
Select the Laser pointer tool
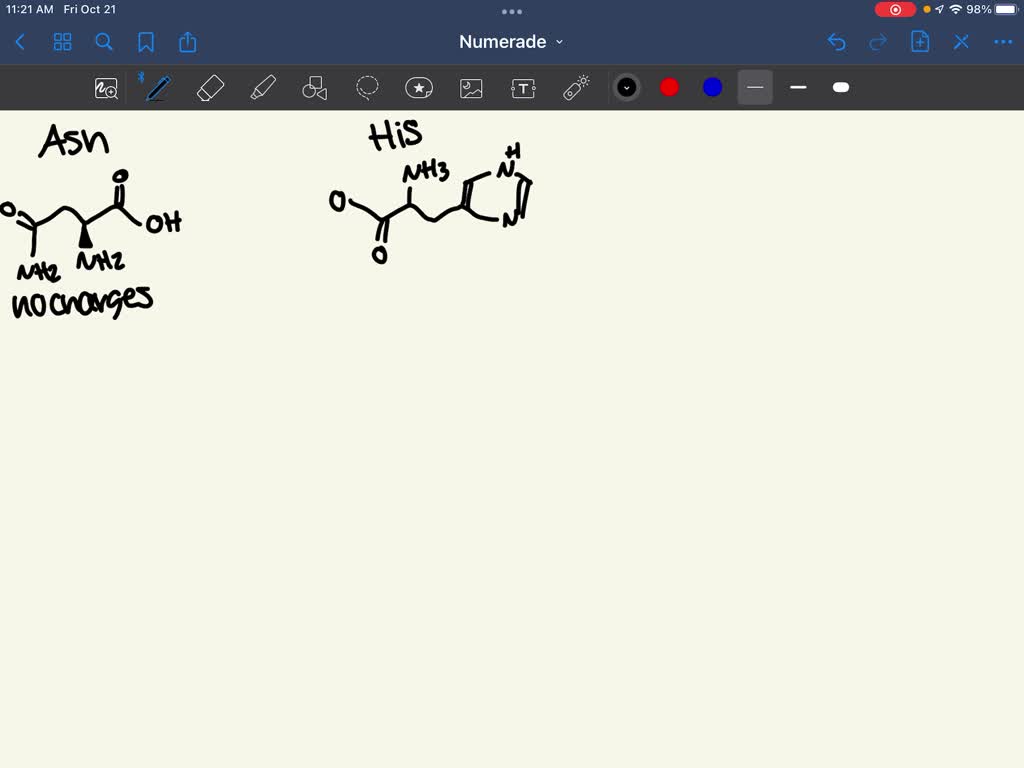point(575,88)
